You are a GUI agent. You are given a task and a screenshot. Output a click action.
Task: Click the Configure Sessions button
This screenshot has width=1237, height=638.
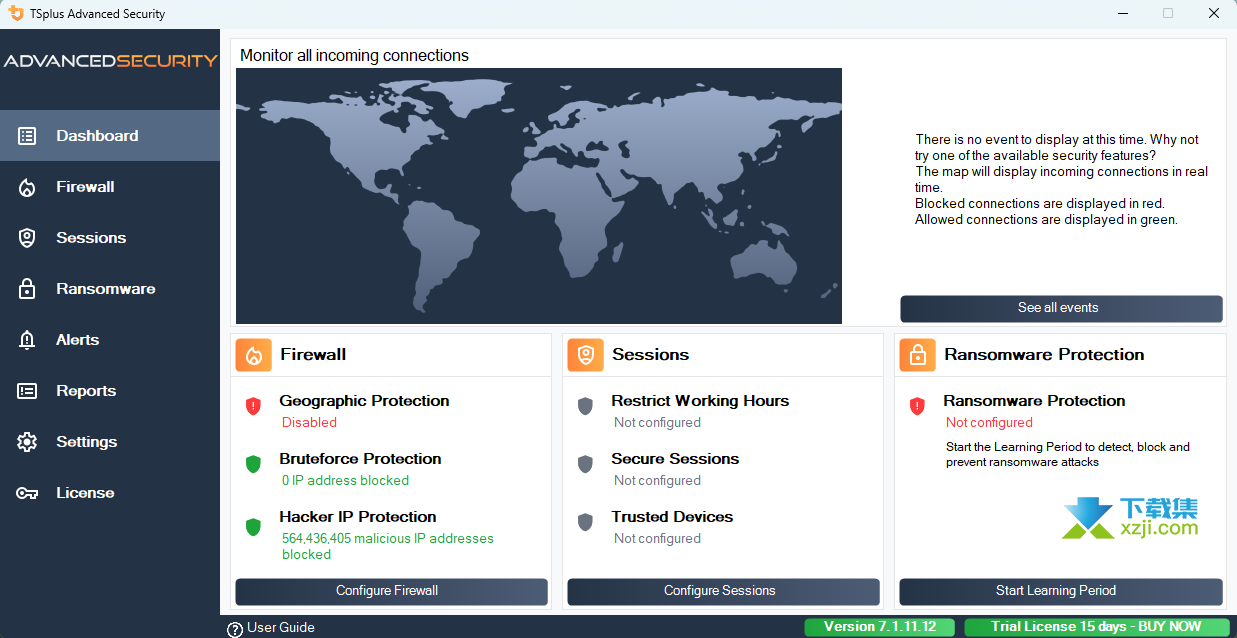pyautogui.click(x=723, y=591)
